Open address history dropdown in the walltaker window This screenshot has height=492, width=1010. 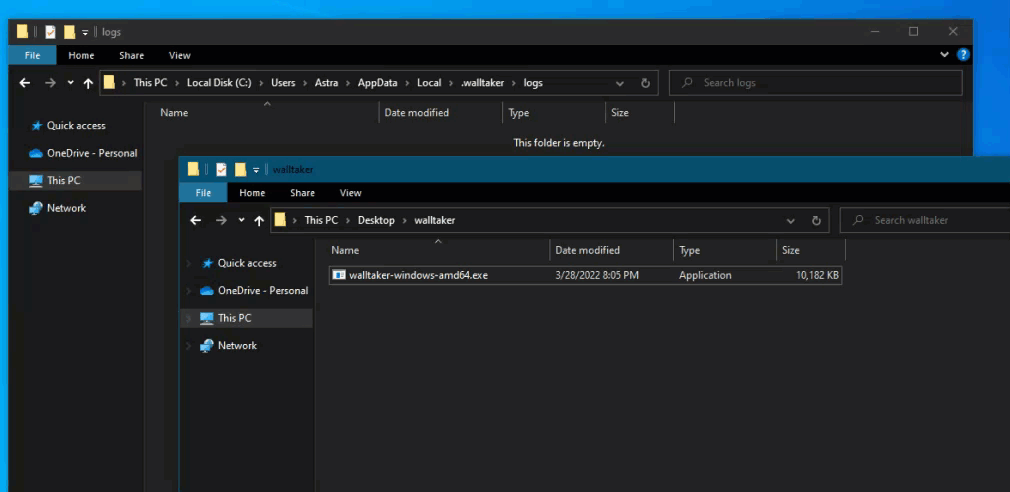click(x=790, y=220)
